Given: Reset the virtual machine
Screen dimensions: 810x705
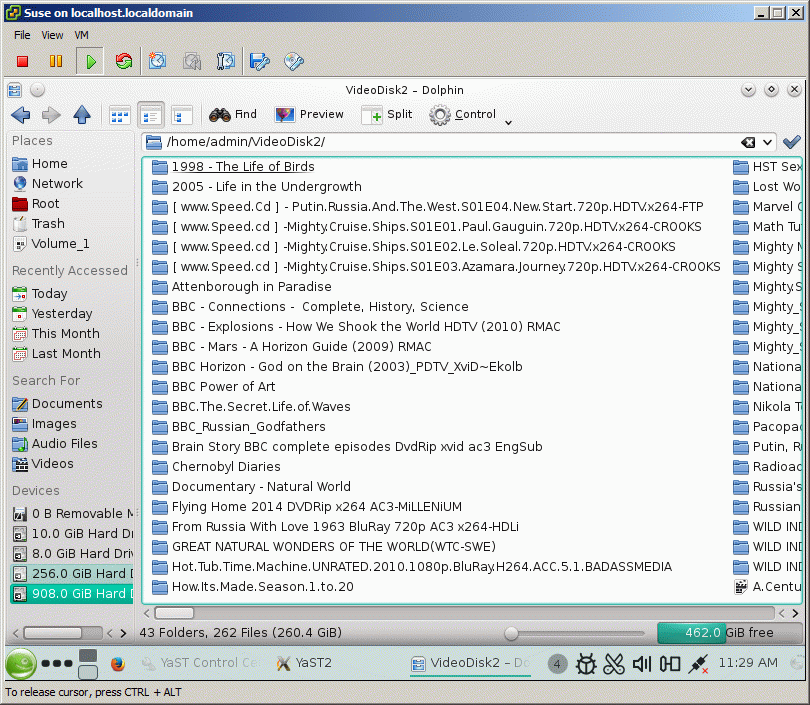Looking at the screenshot, I should [124, 61].
